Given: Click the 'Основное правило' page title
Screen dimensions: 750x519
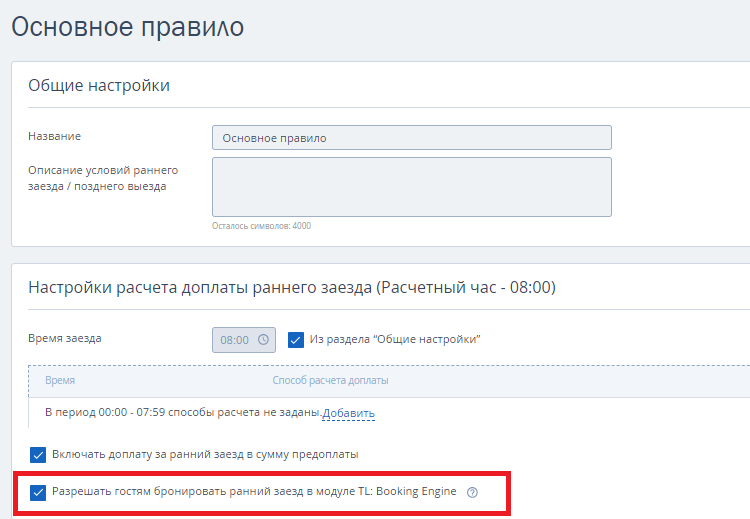Looking at the screenshot, I should 128,26.
